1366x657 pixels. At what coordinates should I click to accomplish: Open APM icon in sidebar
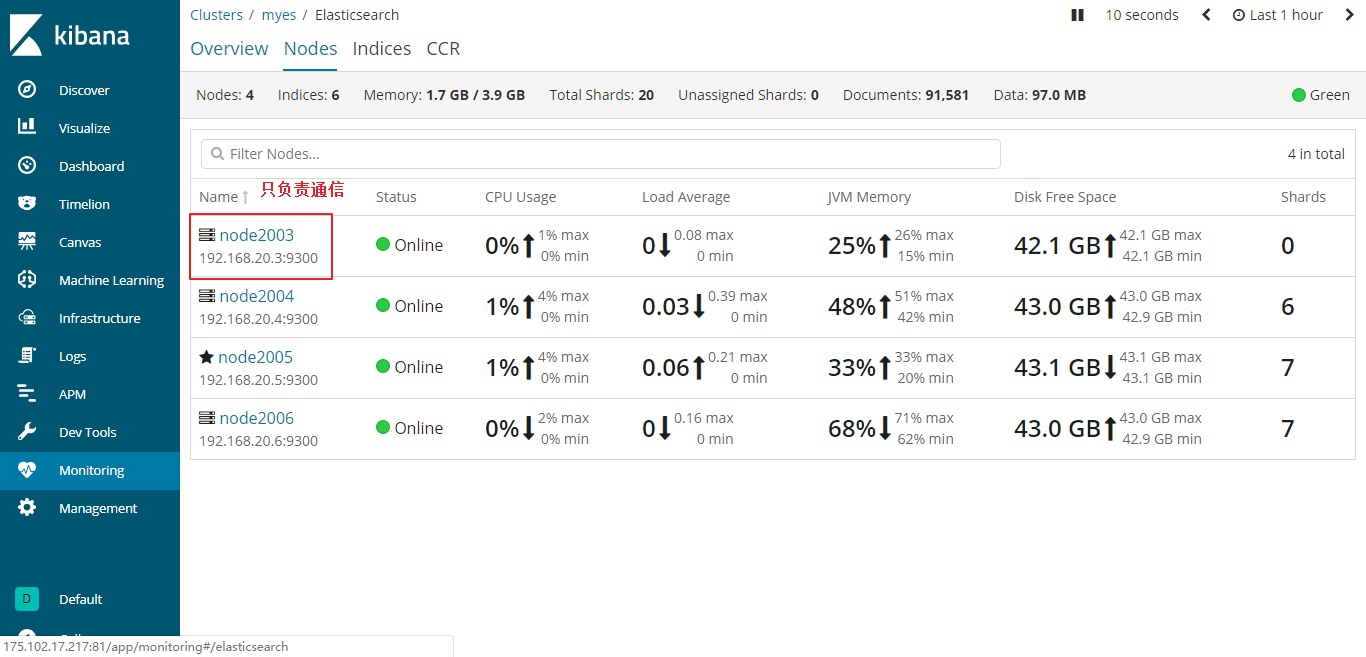click(x=27, y=394)
